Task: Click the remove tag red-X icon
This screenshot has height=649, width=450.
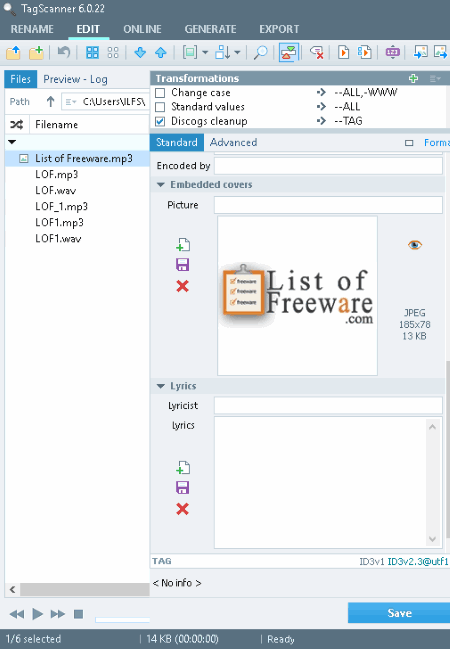Action: 317,53
